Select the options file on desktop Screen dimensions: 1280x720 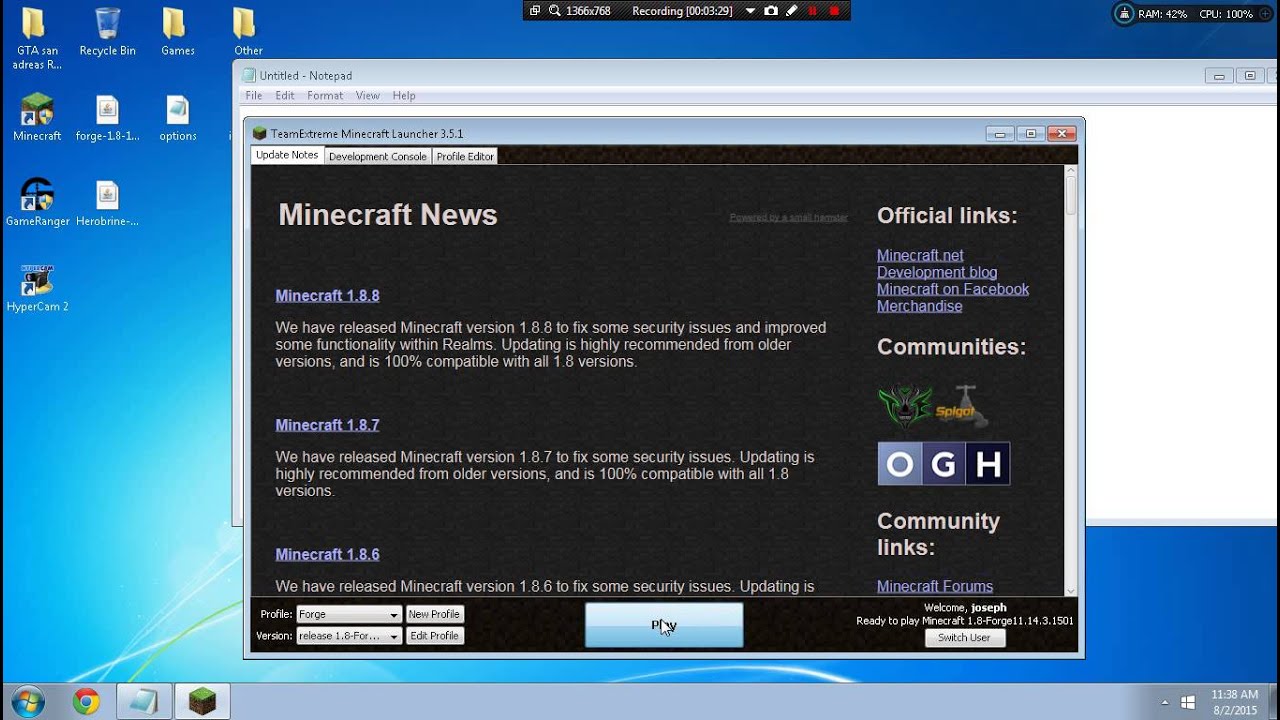coord(177,118)
